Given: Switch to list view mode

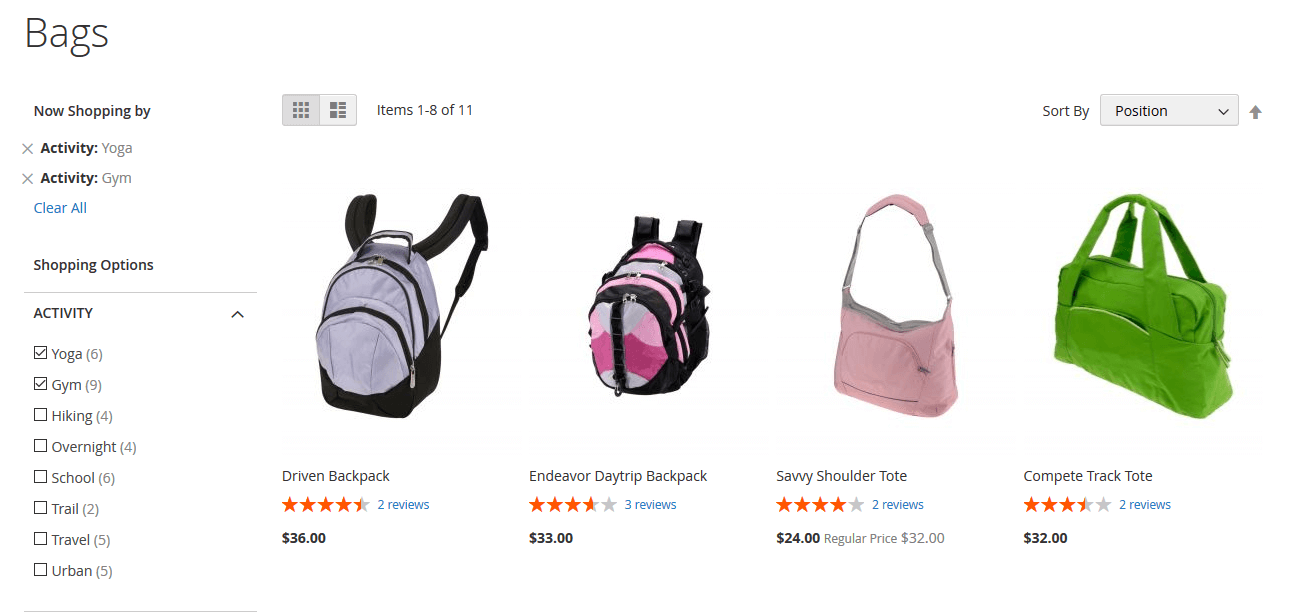Looking at the screenshot, I should 338,110.
